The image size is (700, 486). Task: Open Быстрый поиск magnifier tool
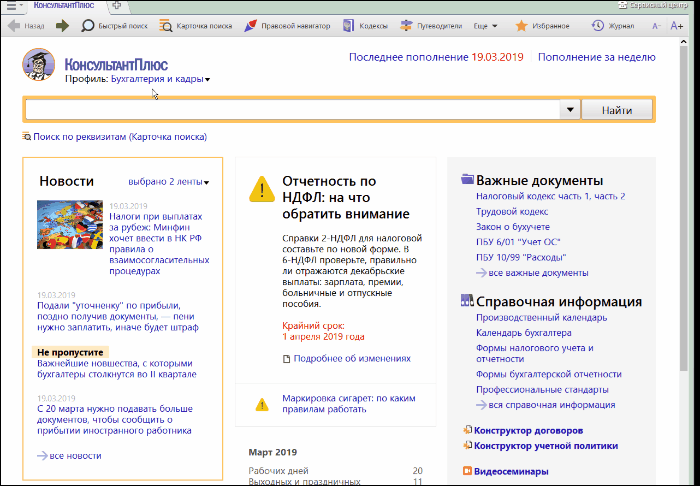tap(88, 26)
